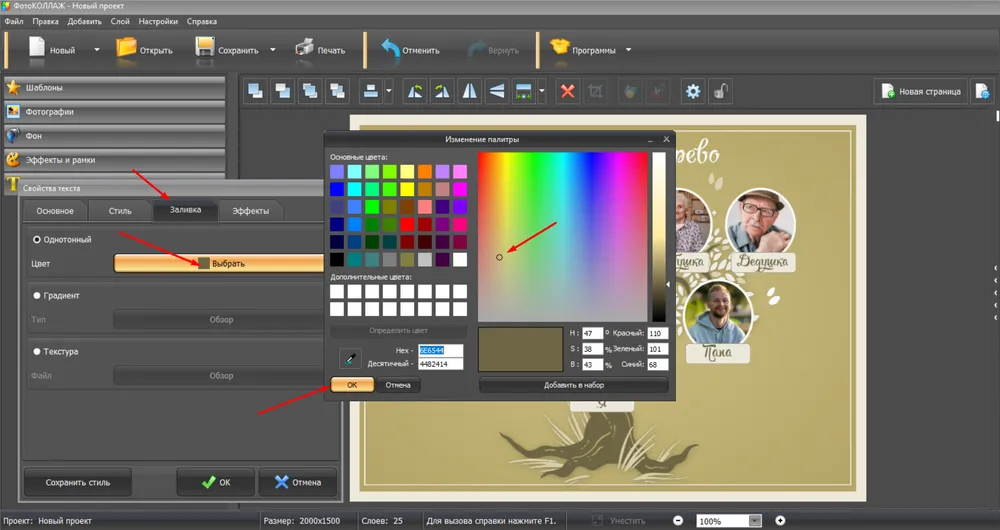Open the gear settings icon in toolbar

pos(692,91)
